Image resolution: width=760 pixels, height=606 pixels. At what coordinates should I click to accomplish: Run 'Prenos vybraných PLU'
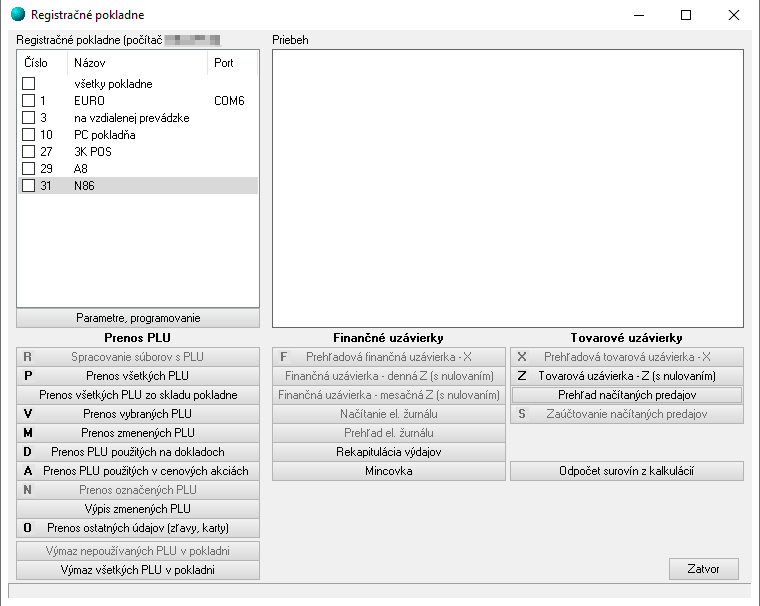click(x=138, y=414)
